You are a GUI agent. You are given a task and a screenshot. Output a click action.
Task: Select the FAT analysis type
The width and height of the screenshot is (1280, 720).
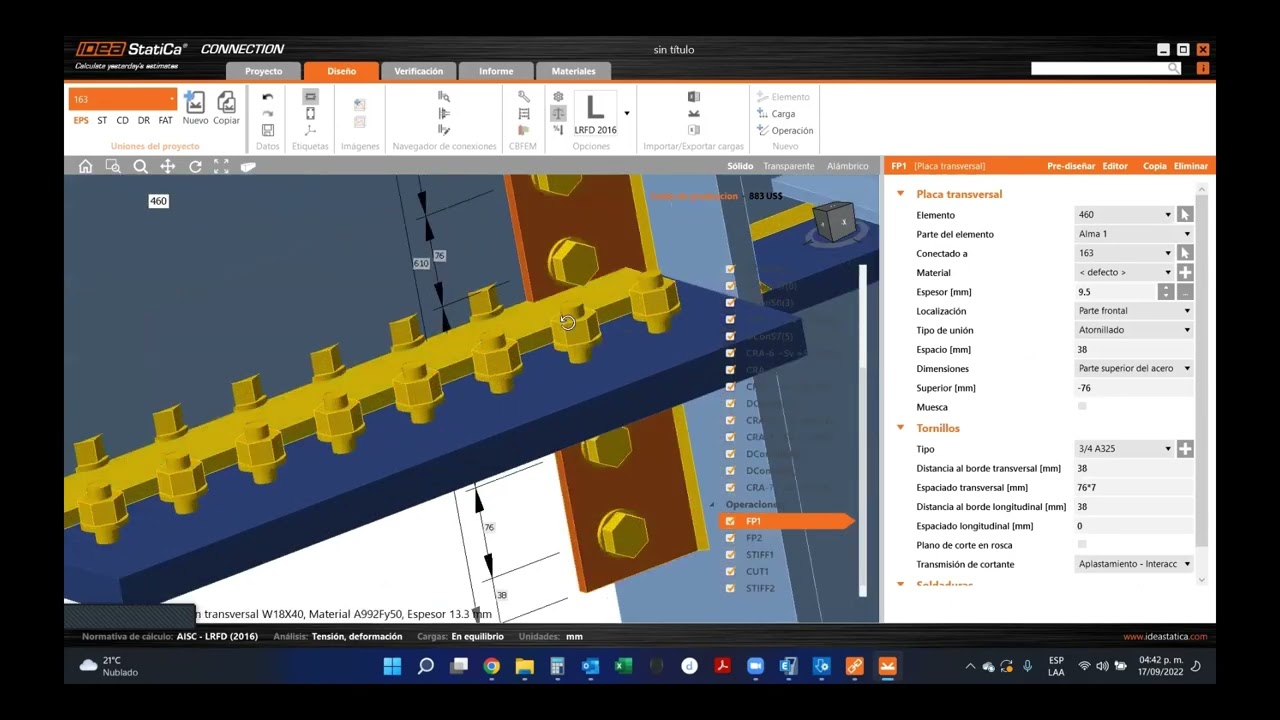(165, 120)
